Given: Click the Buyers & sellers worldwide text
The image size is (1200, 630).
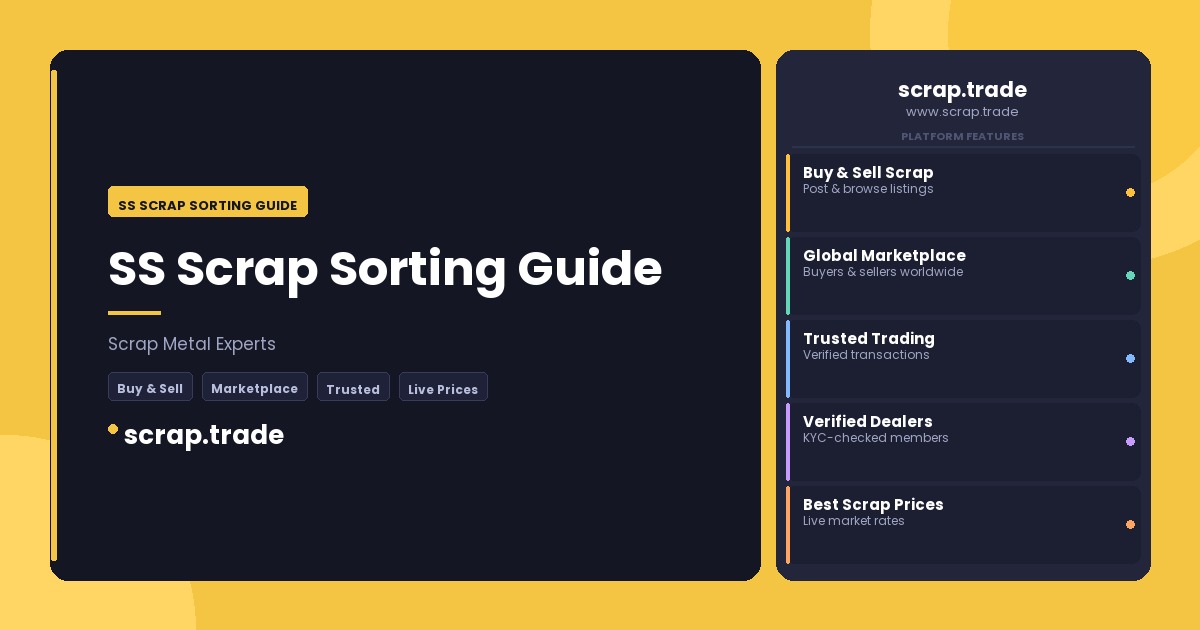Looking at the screenshot, I should pyautogui.click(x=883, y=272).
